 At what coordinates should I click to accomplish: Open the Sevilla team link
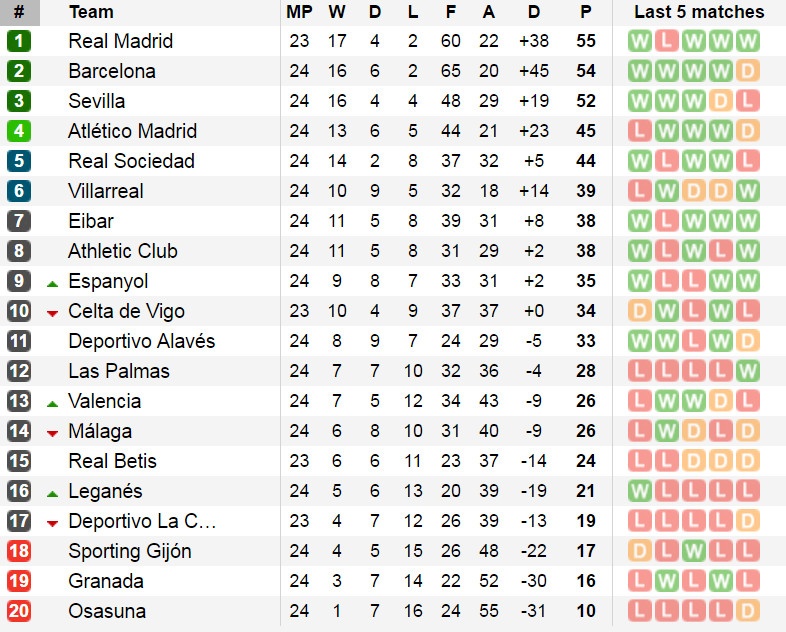tap(97, 101)
